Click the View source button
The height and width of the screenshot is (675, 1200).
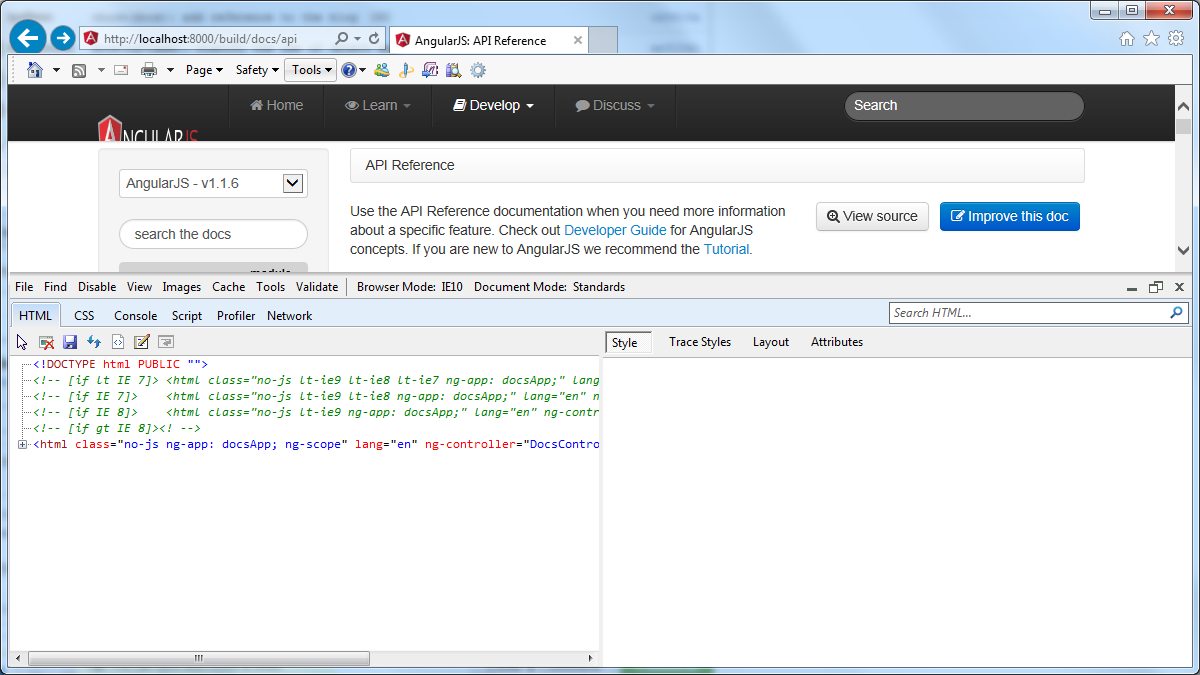872,216
